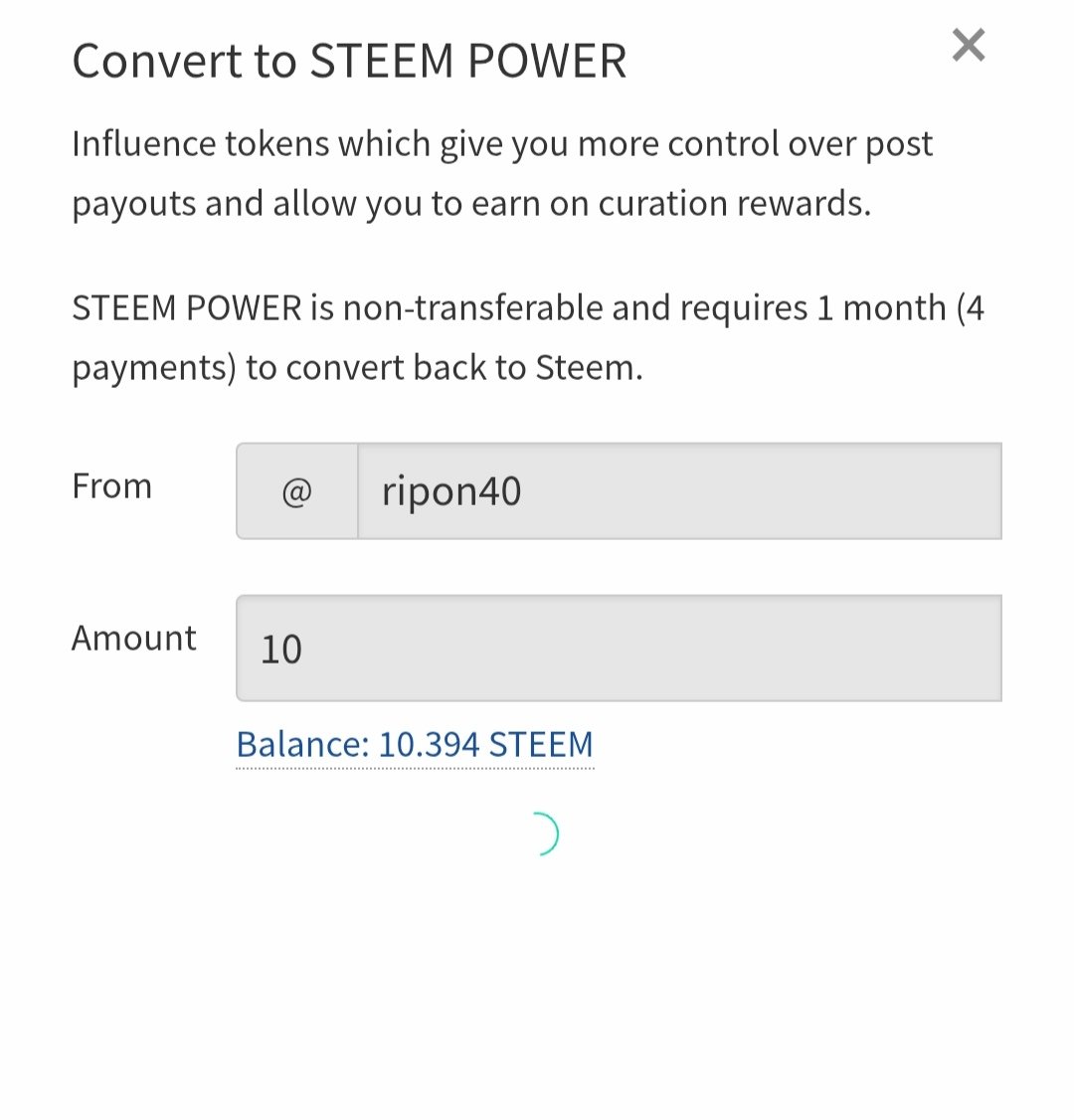Focus the Amount field showing 10

(620, 648)
